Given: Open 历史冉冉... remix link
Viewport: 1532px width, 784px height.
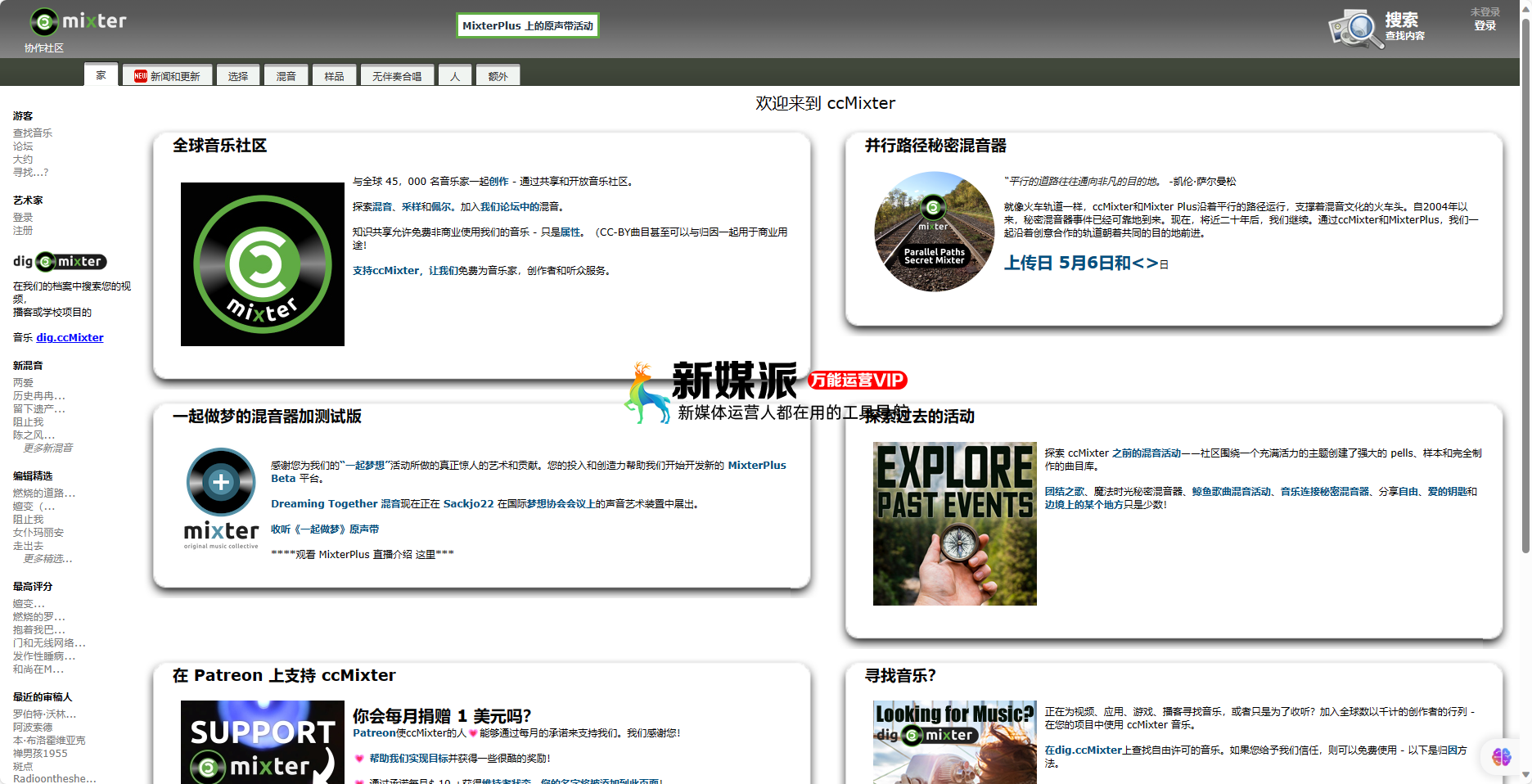Looking at the screenshot, I should pyautogui.click(x=39, y=395).
